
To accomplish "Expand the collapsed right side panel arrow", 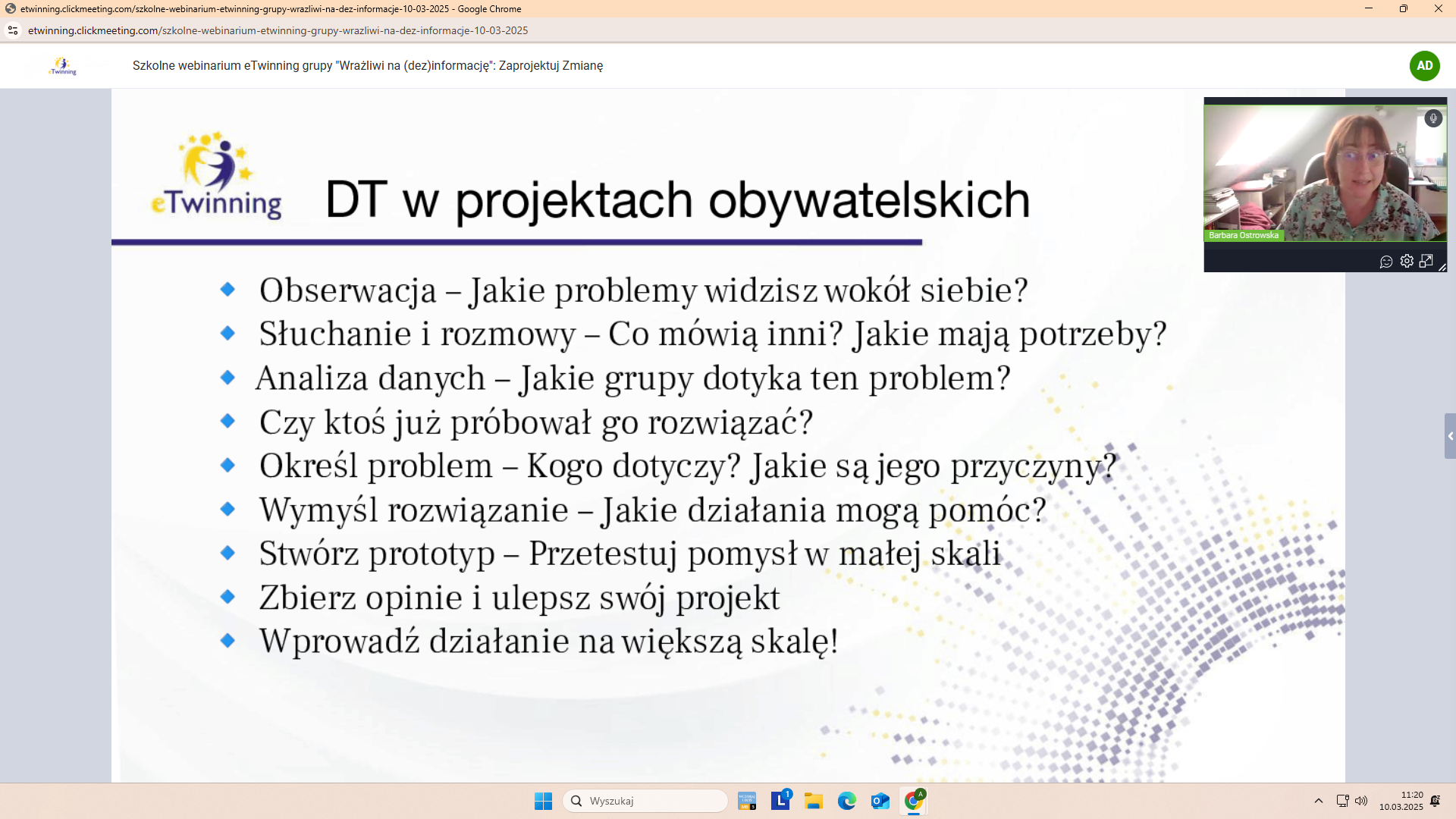I will coord(1450,436).
